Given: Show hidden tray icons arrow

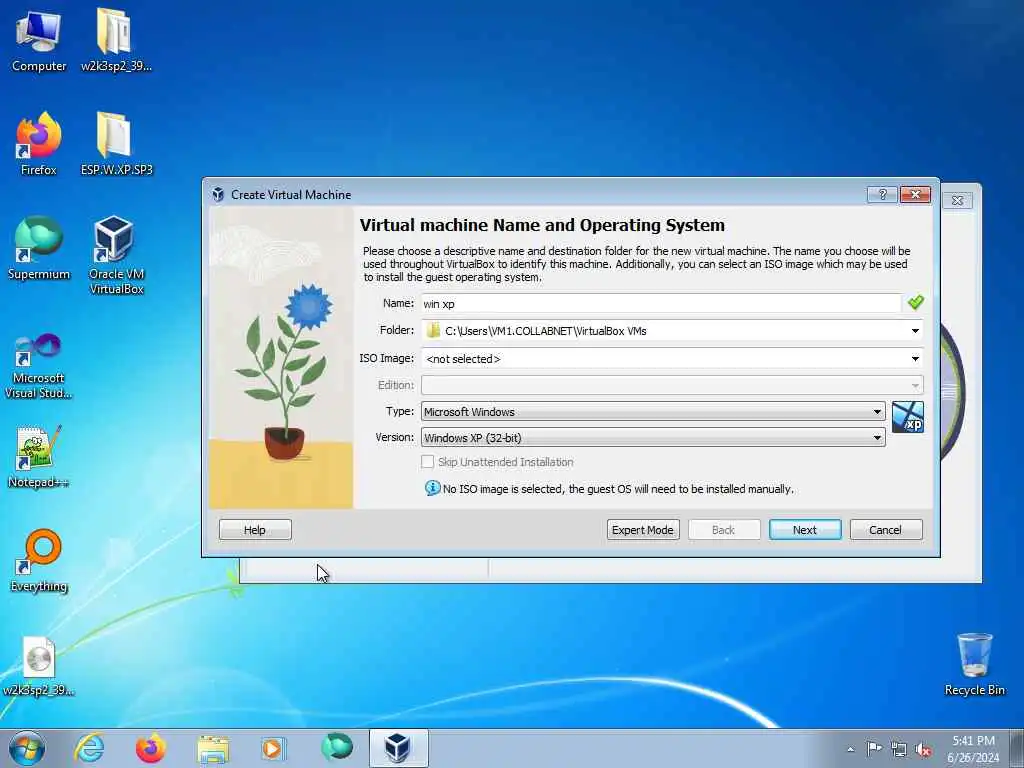Looking at the screenshot, I should (850, 749).
